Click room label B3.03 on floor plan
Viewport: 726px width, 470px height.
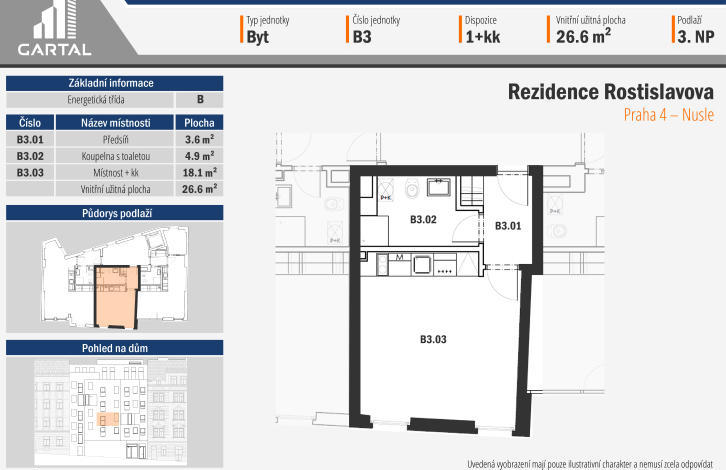point(432,340)
